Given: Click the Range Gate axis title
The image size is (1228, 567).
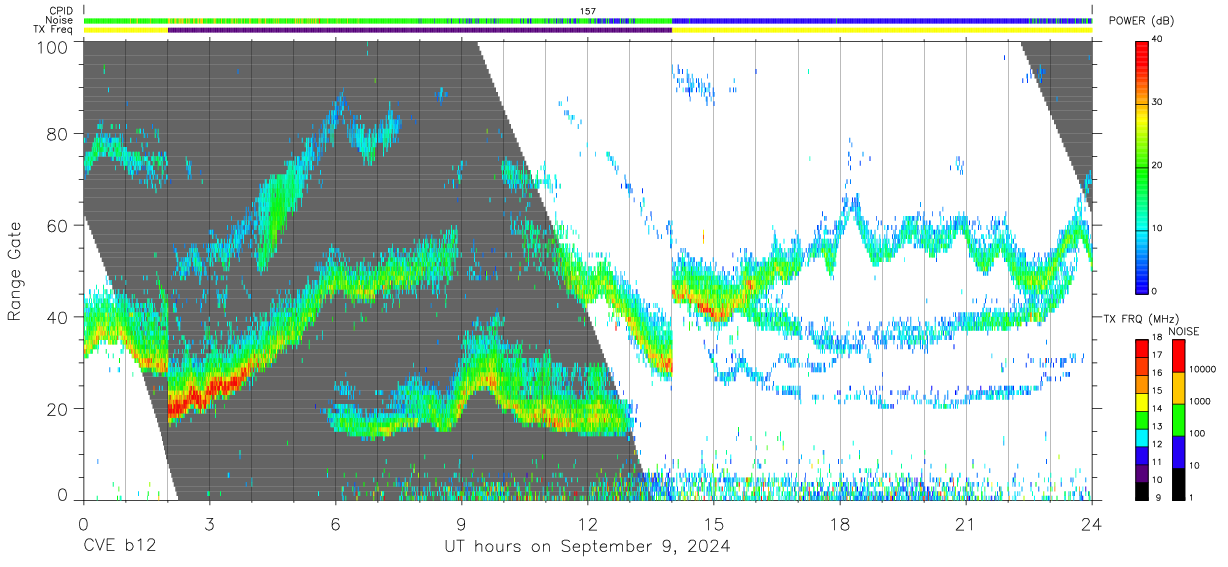Looking at the screenshot, I should [x=15, y=272].
